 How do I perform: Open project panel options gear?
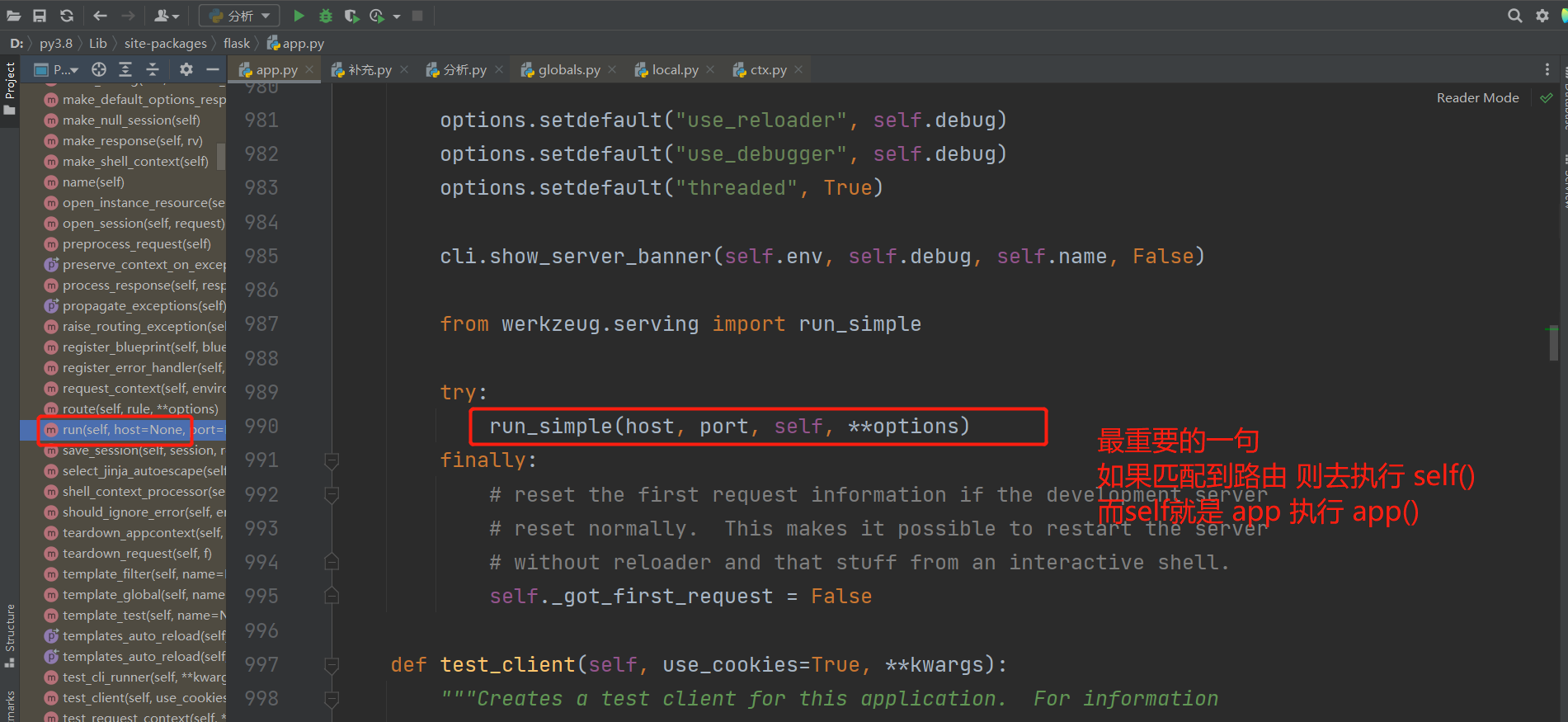pyautogui.click(x=186, y=70)
